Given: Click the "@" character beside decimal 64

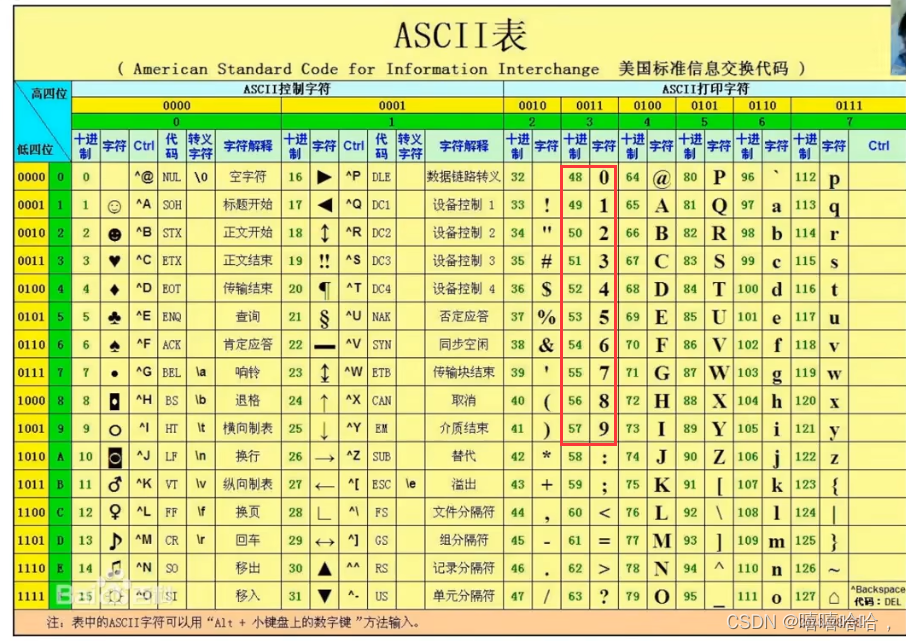Looking at the screenshot, I should coord(661,178).
